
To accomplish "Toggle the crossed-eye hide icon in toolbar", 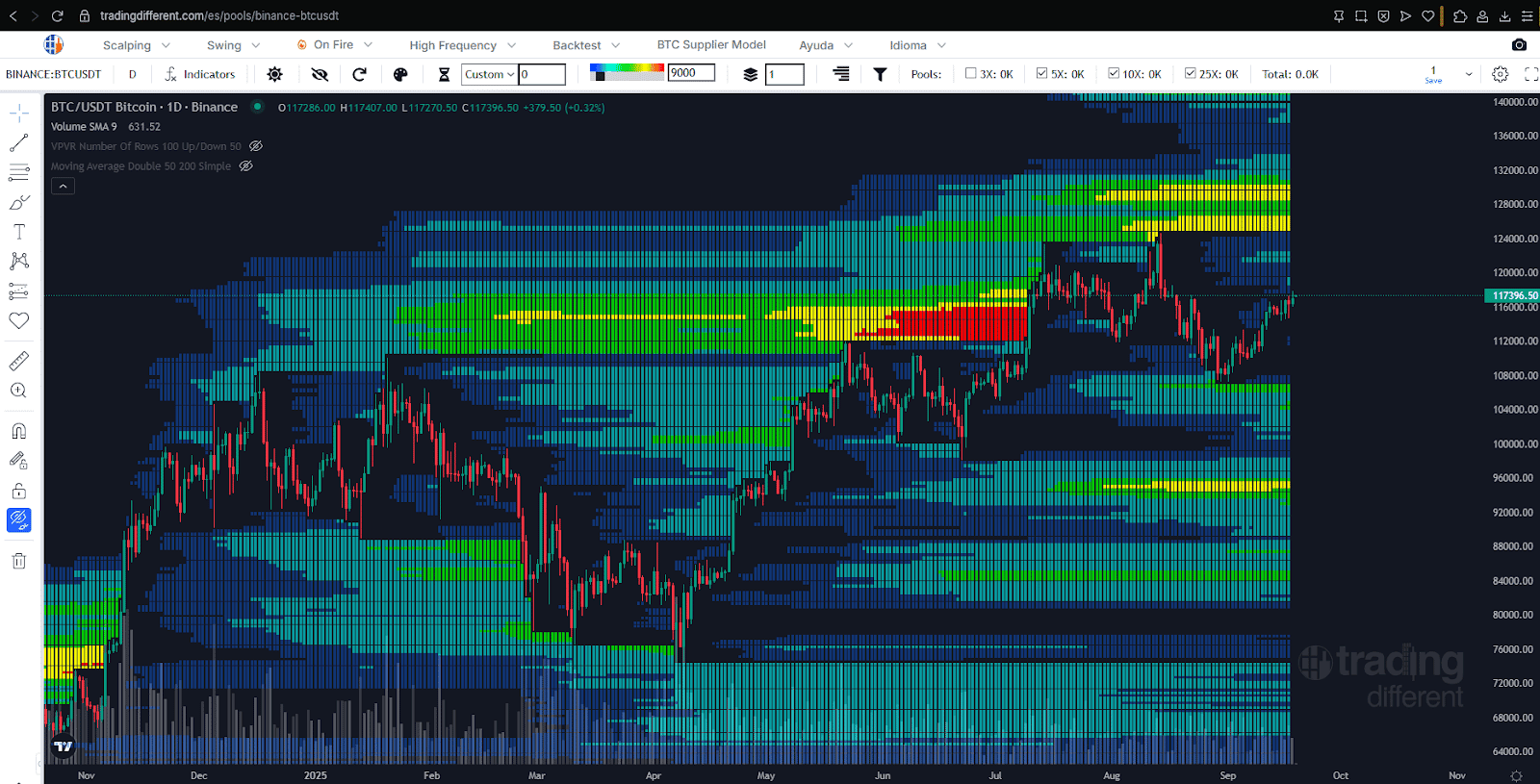I will (320, 74).
